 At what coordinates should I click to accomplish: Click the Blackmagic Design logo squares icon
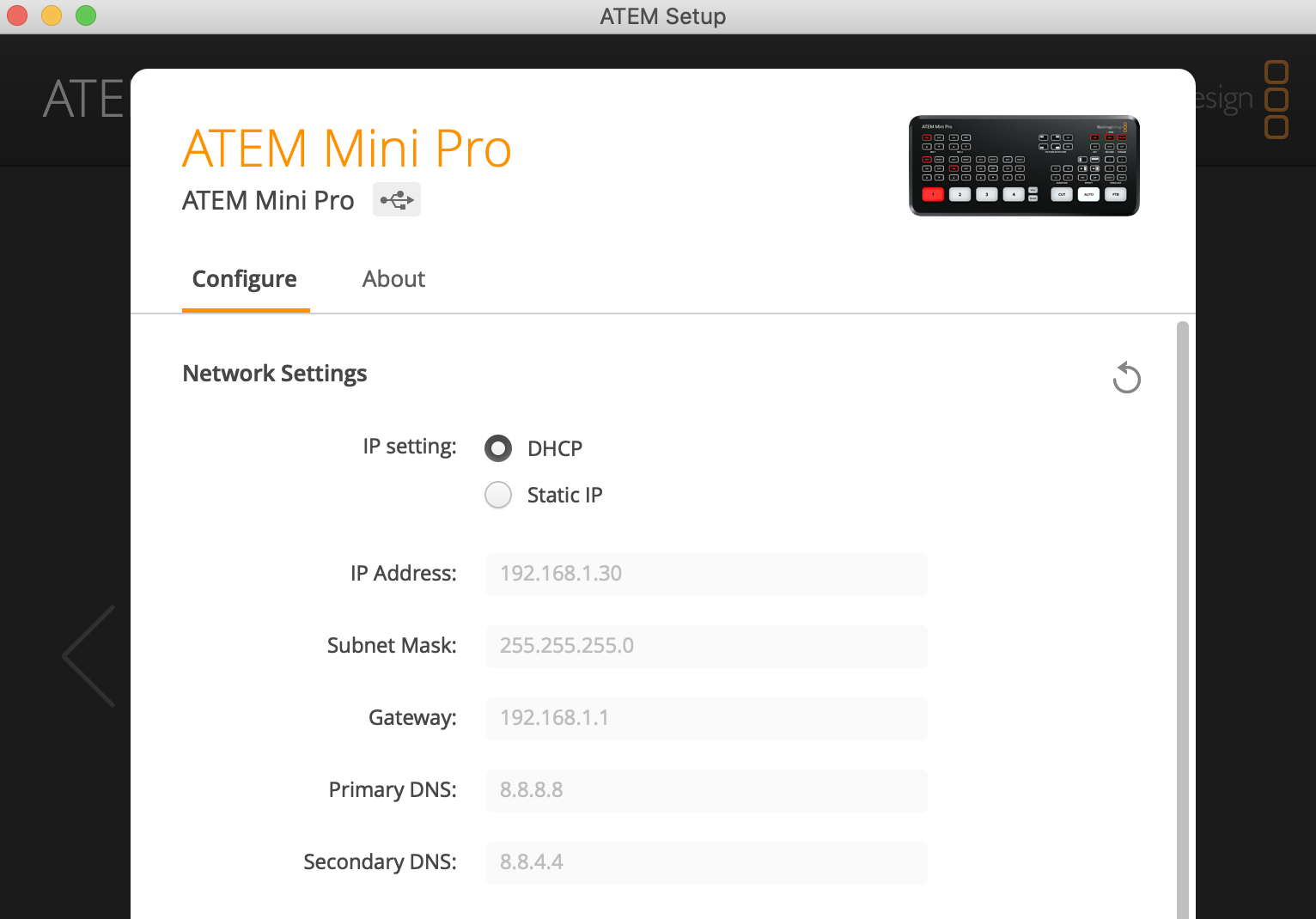coord(1277,100)
